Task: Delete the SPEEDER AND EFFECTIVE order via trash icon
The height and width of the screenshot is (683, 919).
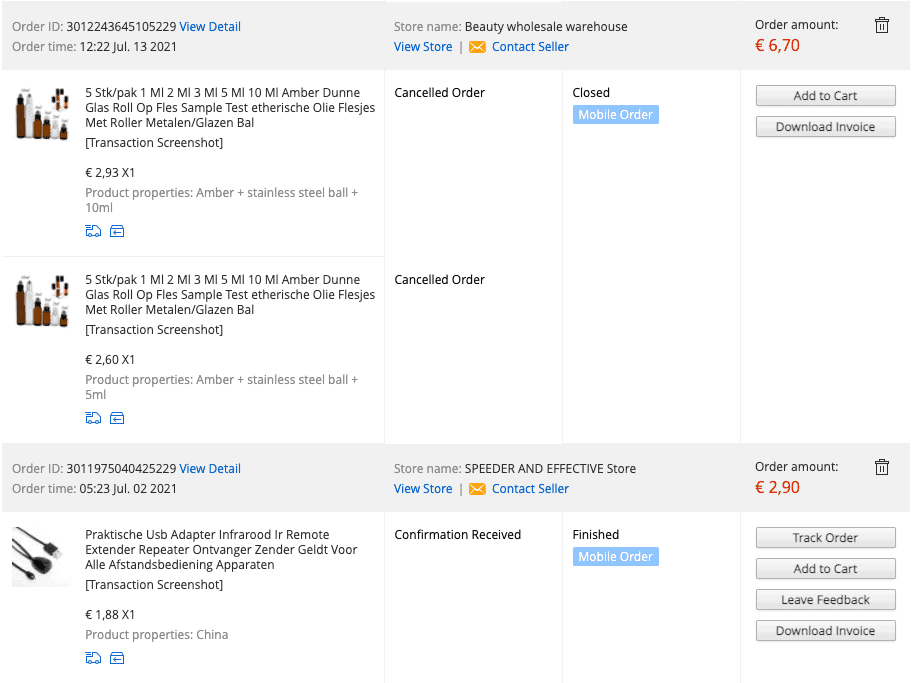Action: 881,466
